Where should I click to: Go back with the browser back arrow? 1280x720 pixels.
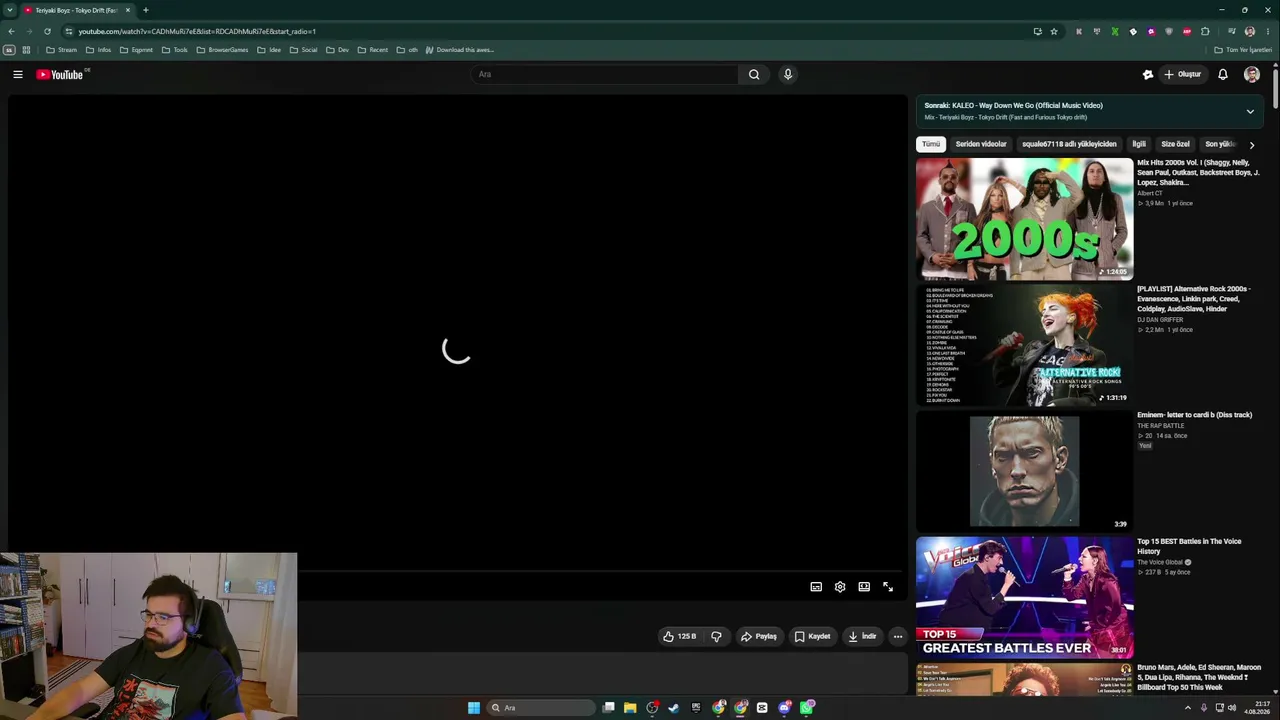(11, 31)
